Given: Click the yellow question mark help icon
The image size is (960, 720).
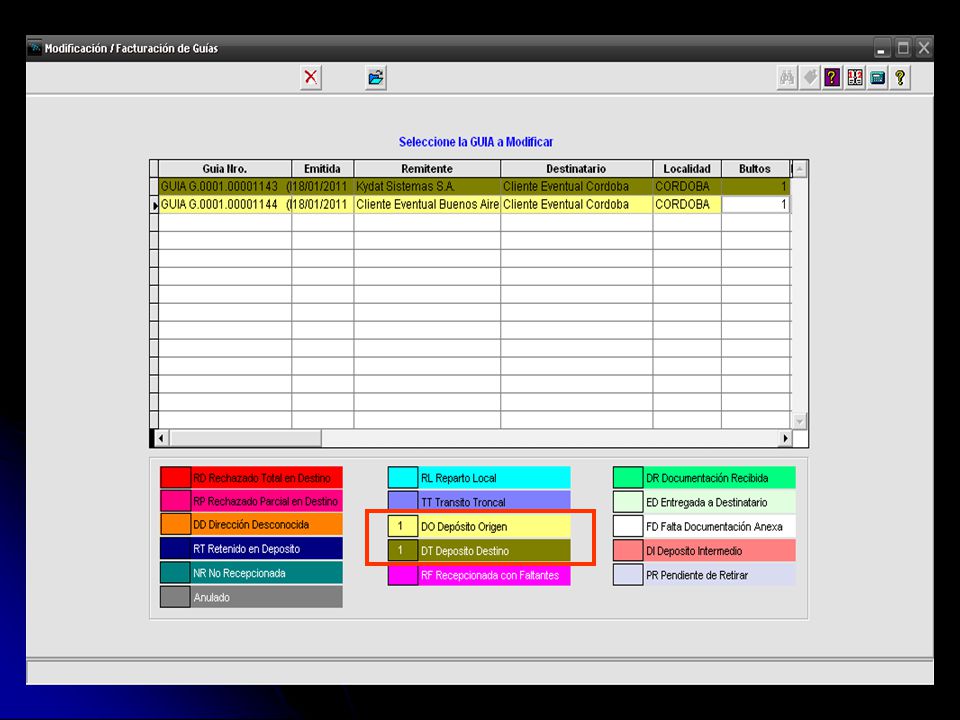Looking at the screenshot, I should 900,78.
